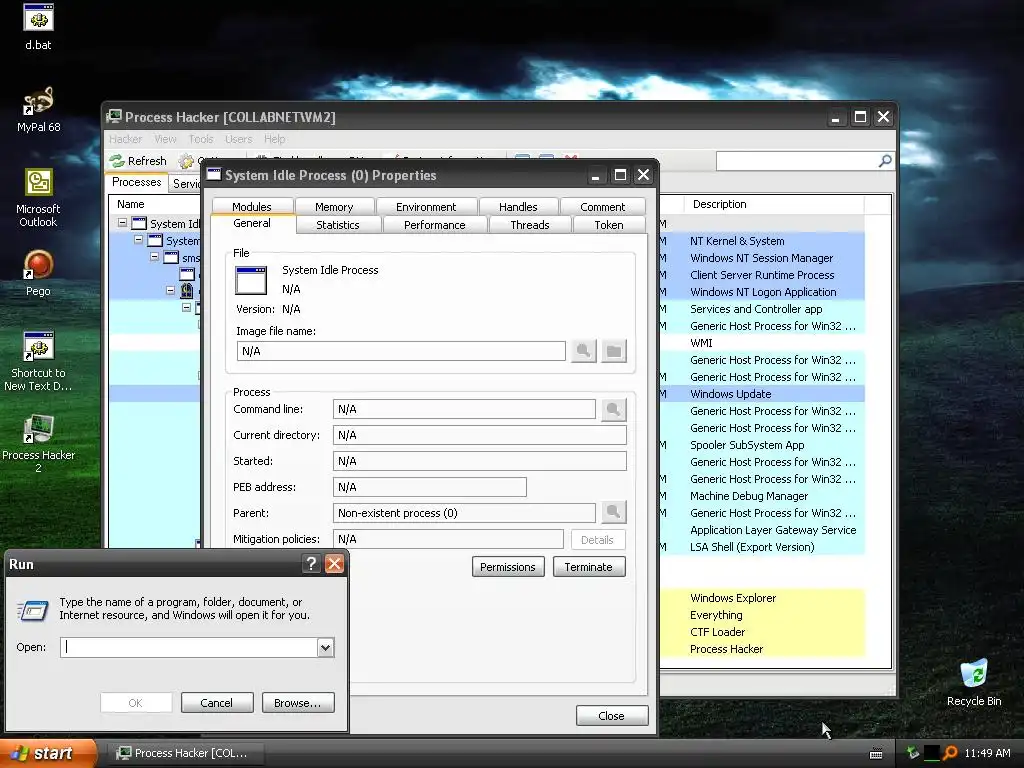1024x768 pixels.
Task: Click the magnifier icon in the system tray
Action: click(x=950, y=753)
